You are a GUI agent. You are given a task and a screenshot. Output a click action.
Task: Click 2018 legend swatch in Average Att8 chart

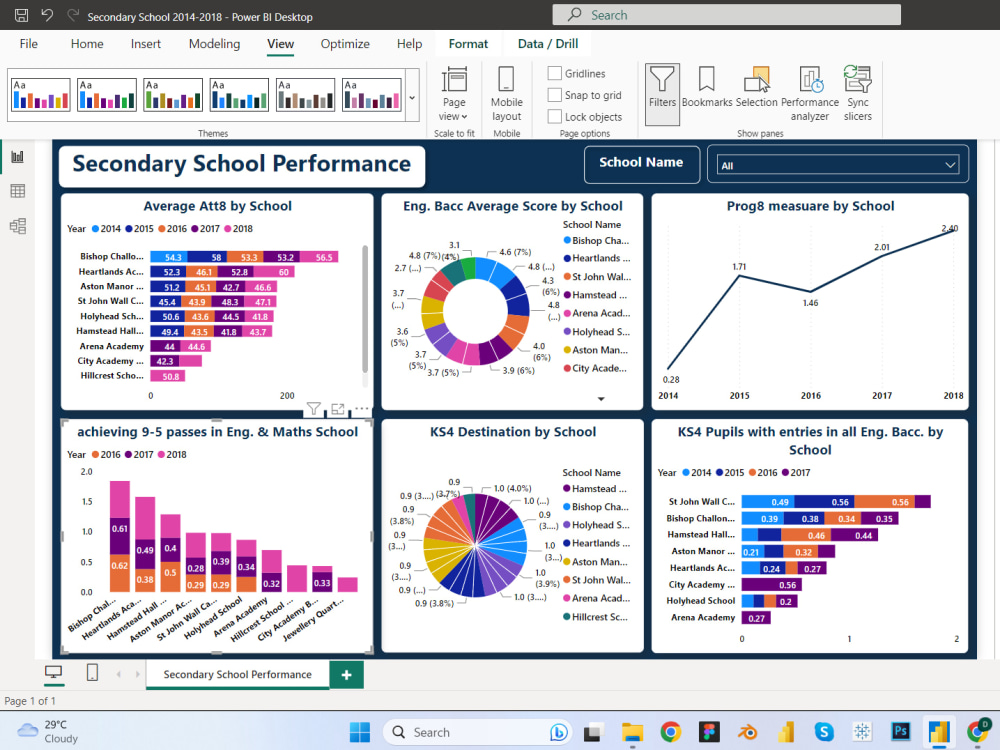228,229
